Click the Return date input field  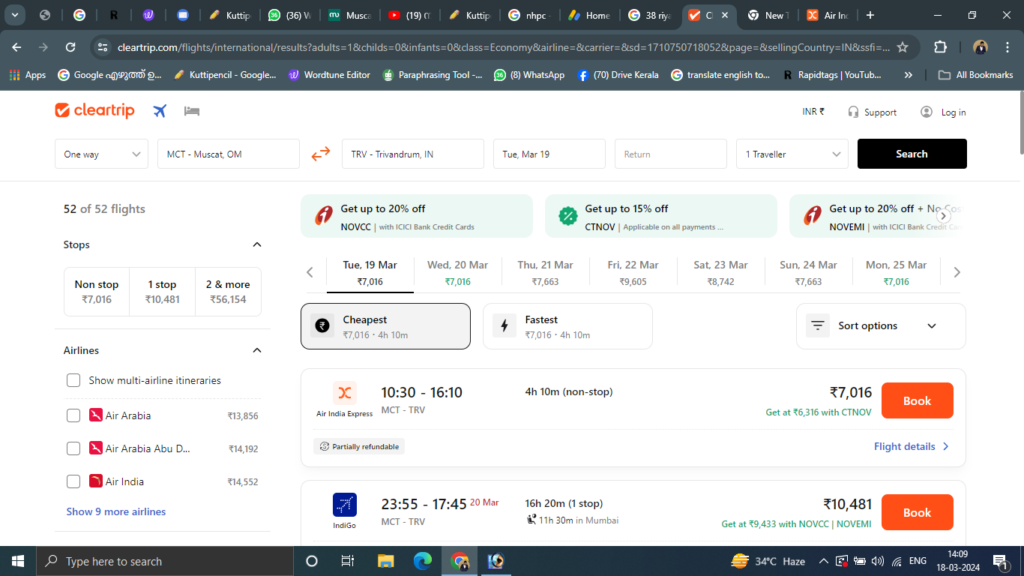click(670, 154)
